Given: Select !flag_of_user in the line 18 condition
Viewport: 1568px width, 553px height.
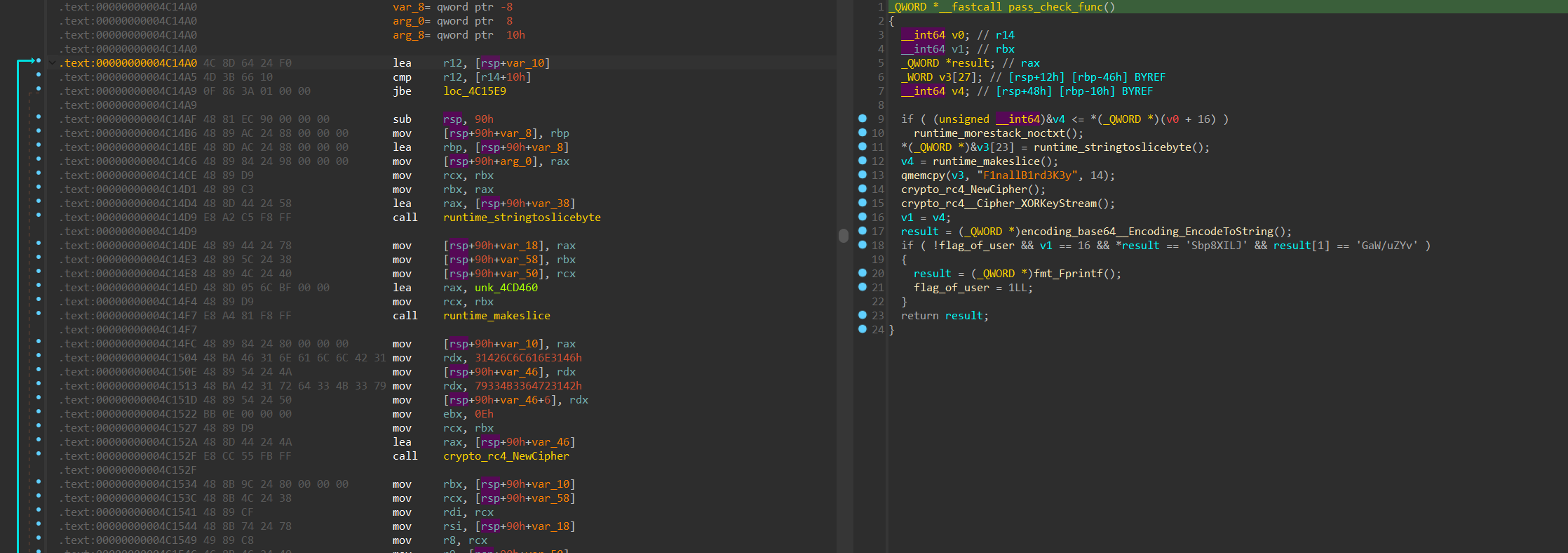Looking at the screenshot, I should (x=973, y=246).
